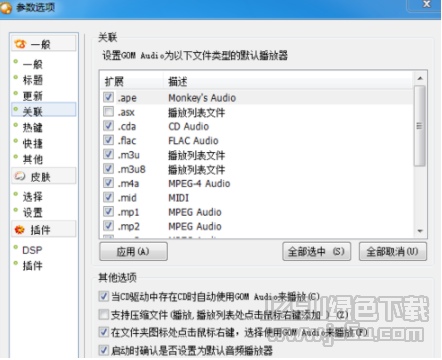442x360 pixels.
Task: Uncheck the .ape file association
Action: (x=108, y=97)
